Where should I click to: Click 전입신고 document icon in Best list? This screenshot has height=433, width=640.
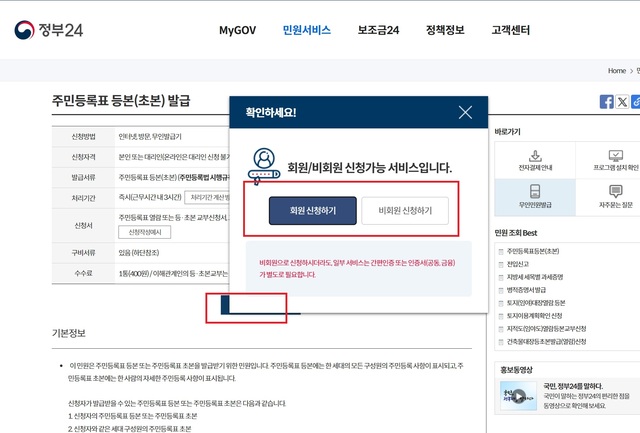pyautogui.click(x=501, y=264)
